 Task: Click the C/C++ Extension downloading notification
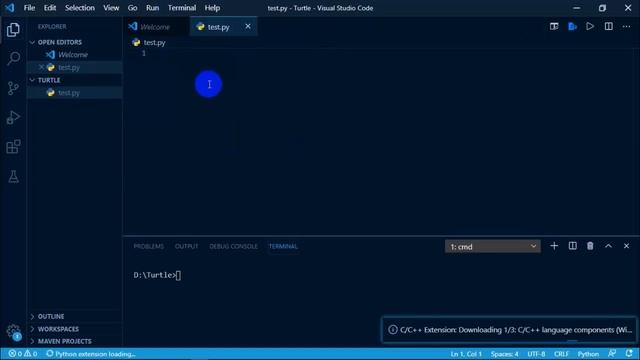(509, 329)
